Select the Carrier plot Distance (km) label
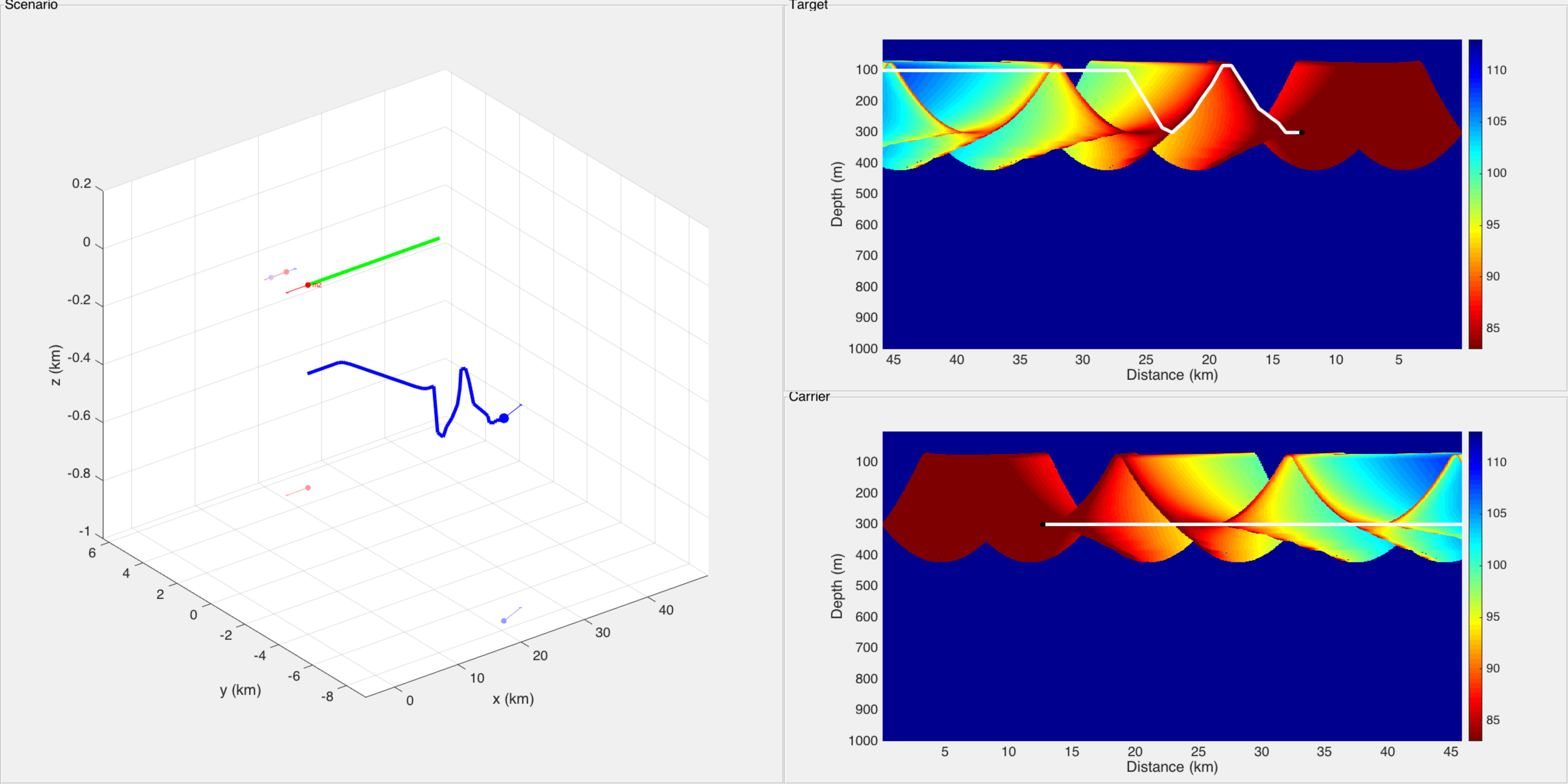1568x784 pixels. pos(1172,767)
